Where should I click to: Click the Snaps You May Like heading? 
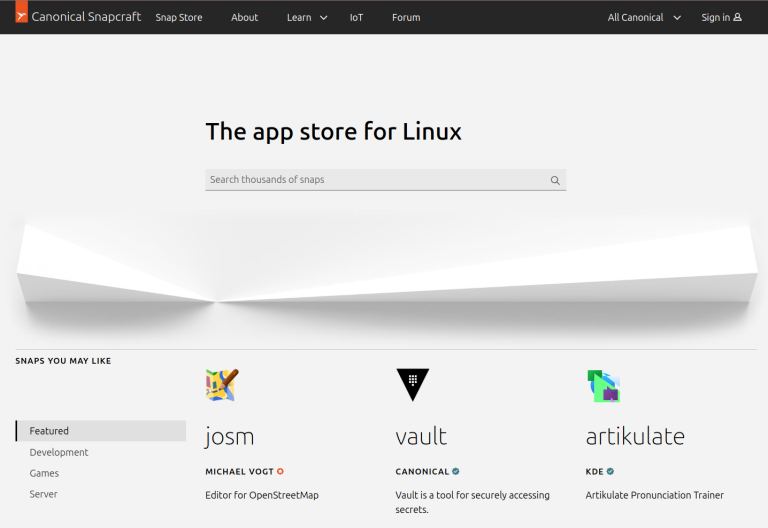tap(63, 361)
